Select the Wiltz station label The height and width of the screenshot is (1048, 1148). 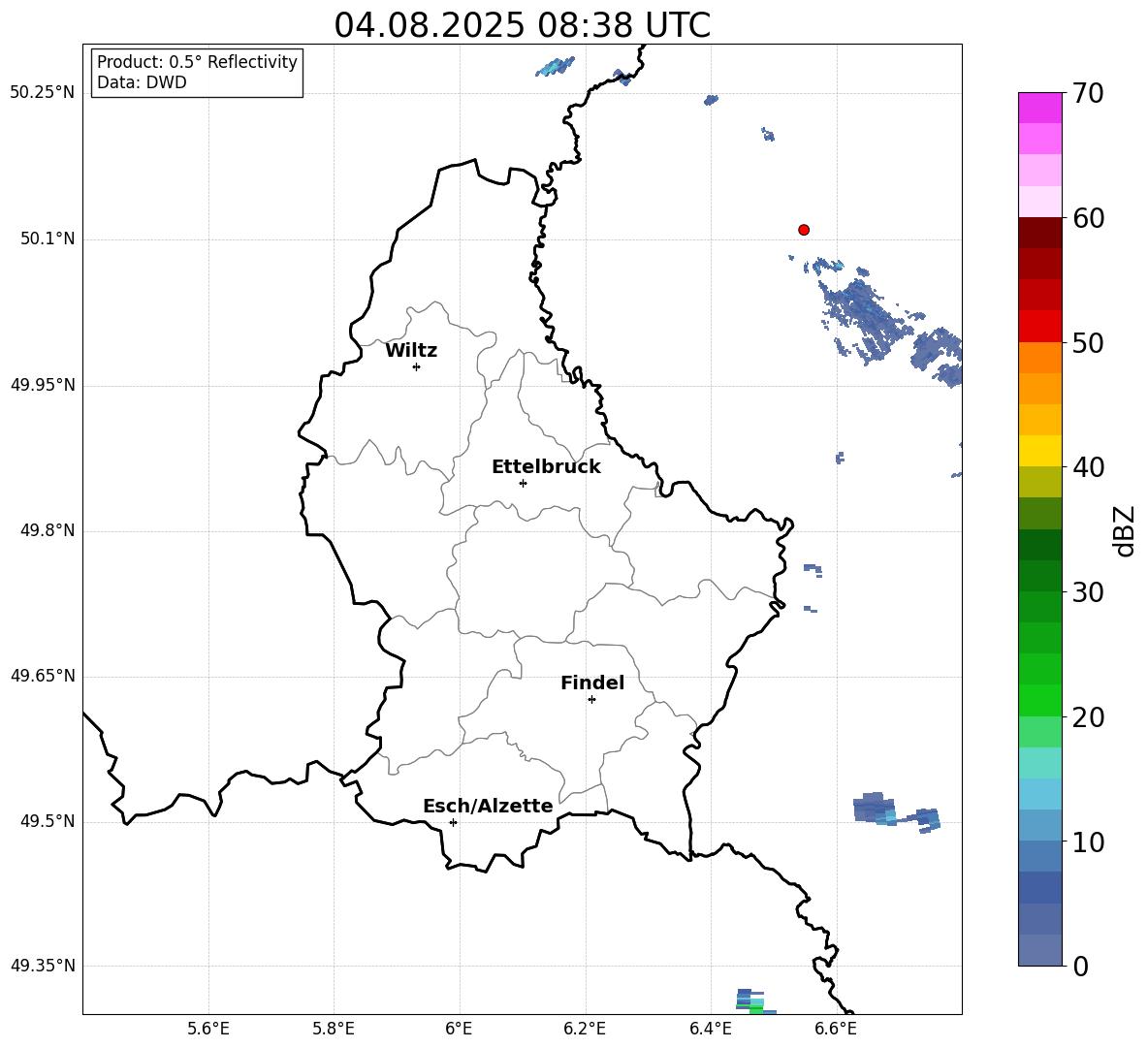click(411, 351)
